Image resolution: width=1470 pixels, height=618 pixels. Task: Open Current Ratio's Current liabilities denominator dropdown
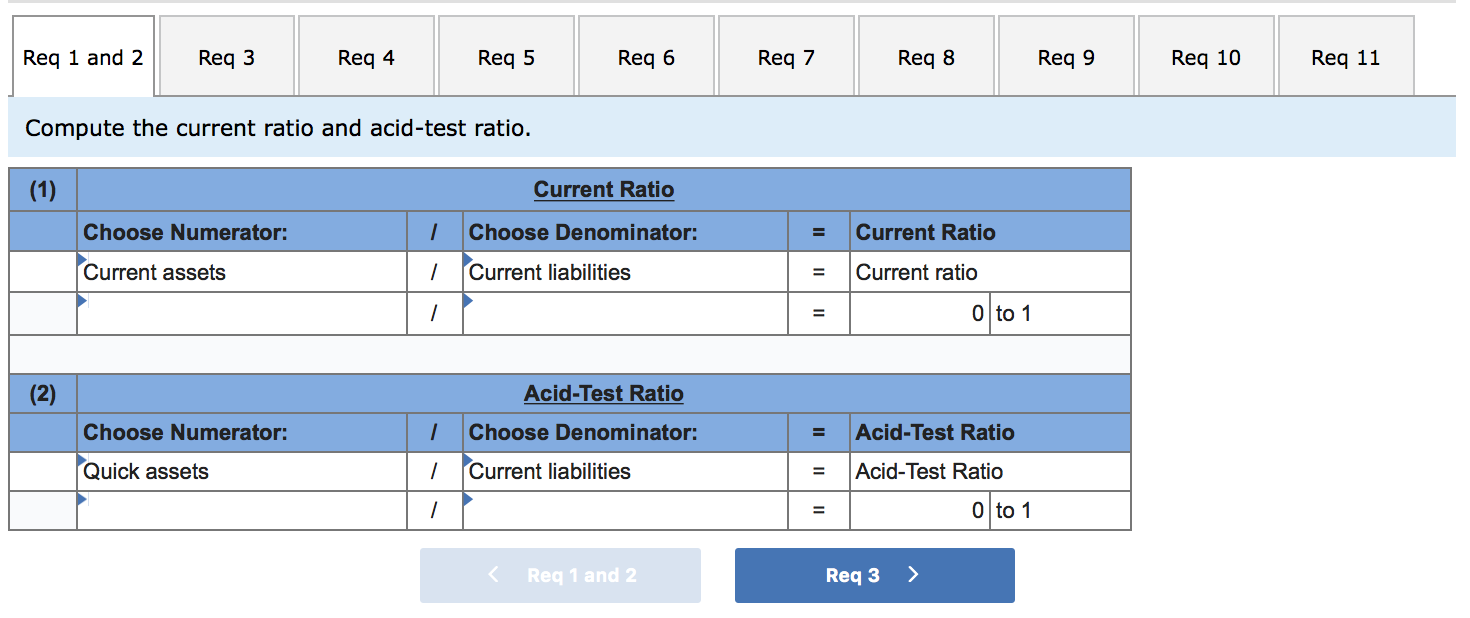click(624, 272)
